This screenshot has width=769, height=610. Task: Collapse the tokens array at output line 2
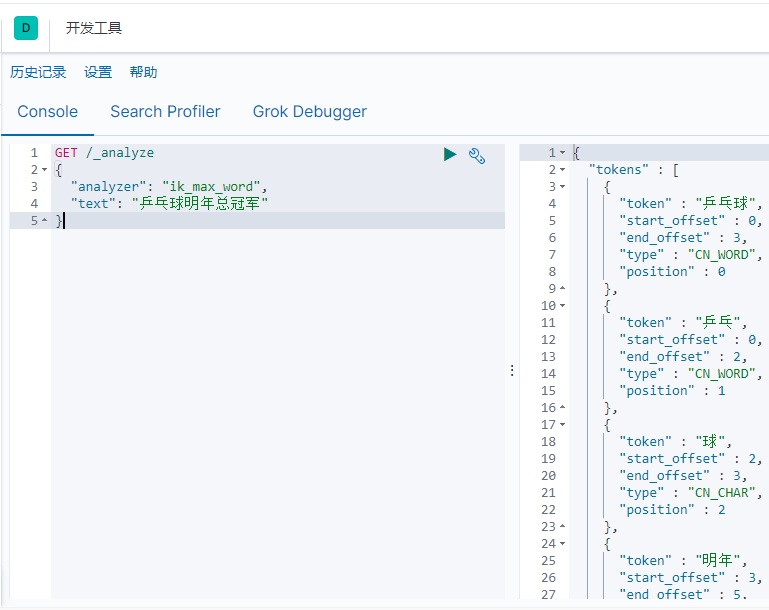[x=563, y=170]
